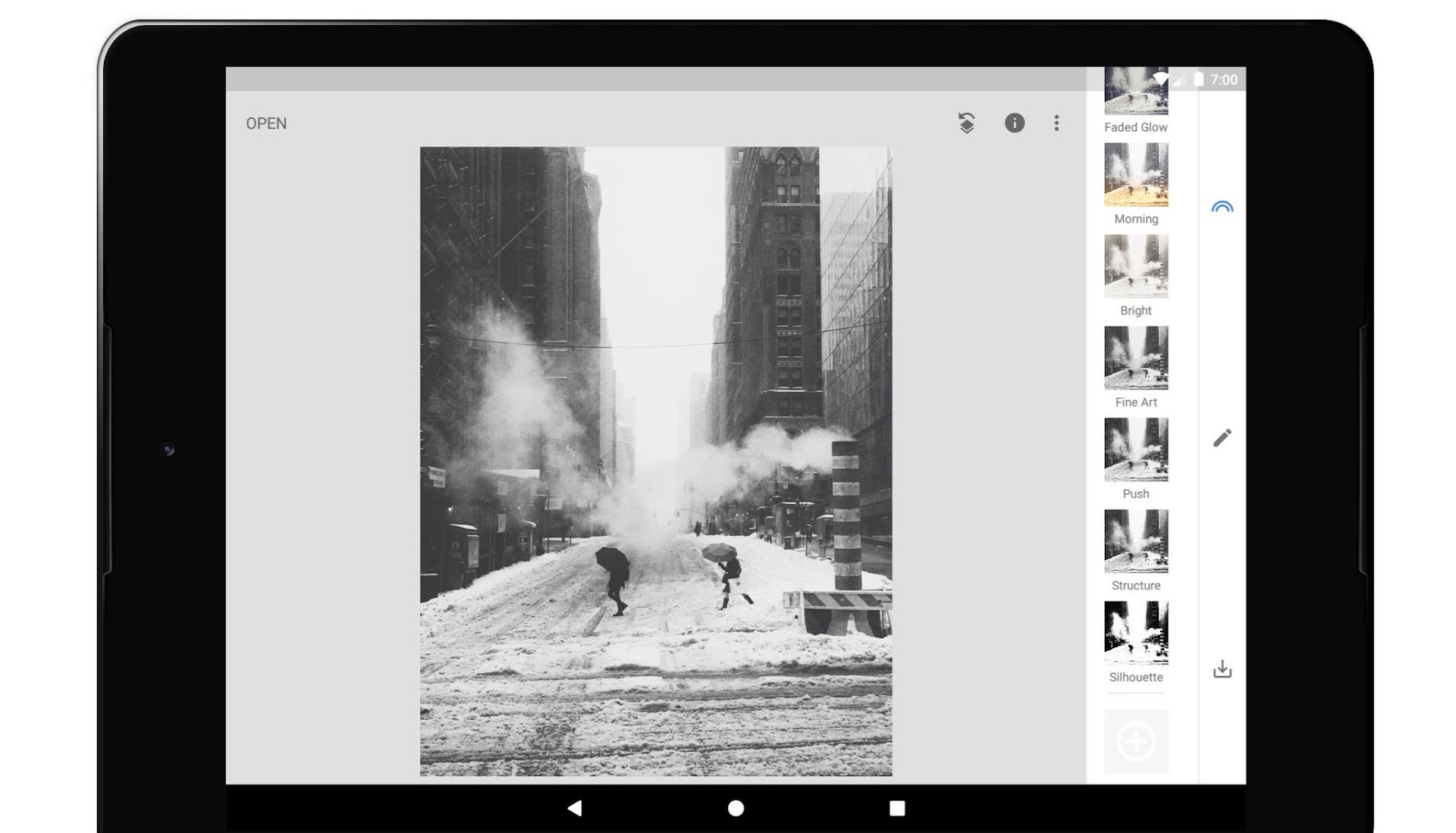Open the Tools pencil icon

tap(1222, 438)
